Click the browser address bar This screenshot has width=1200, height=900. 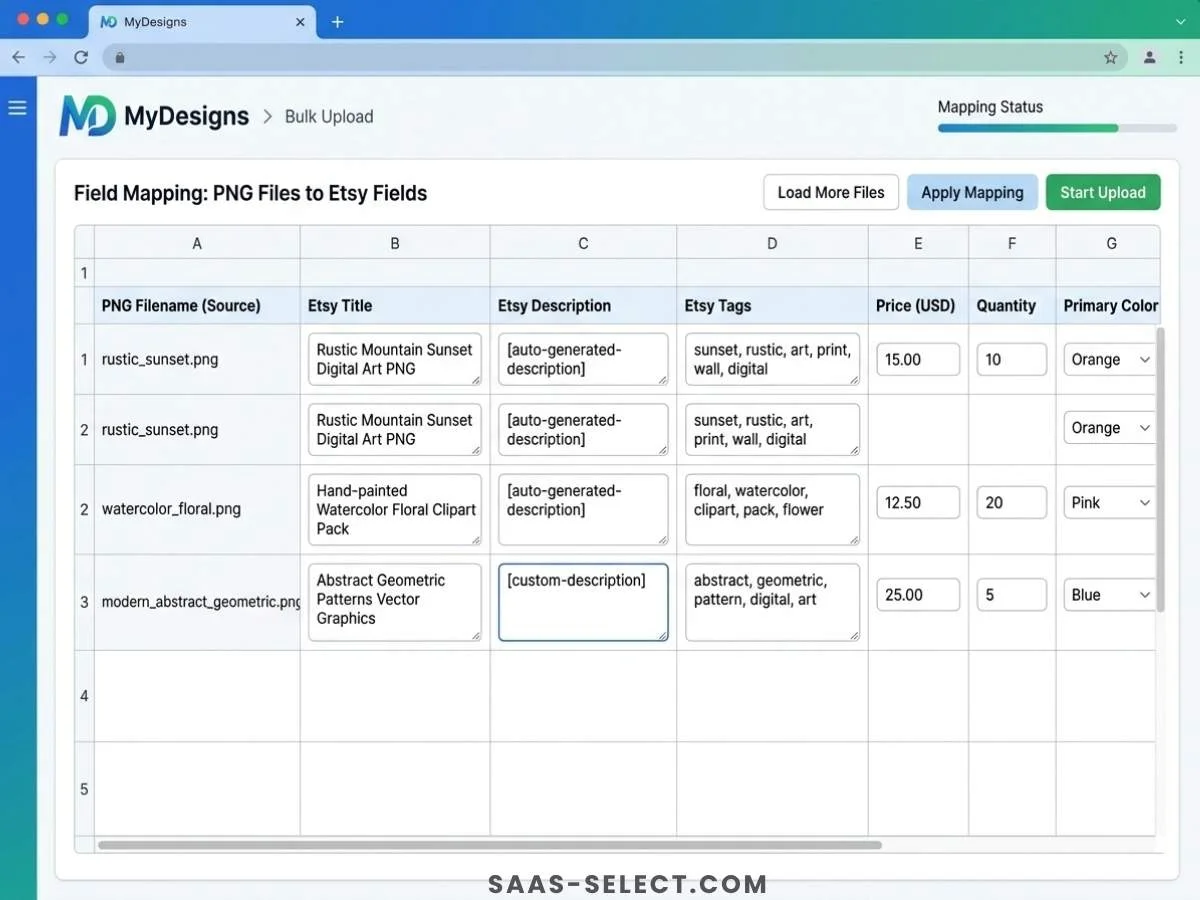pos(615,58)
